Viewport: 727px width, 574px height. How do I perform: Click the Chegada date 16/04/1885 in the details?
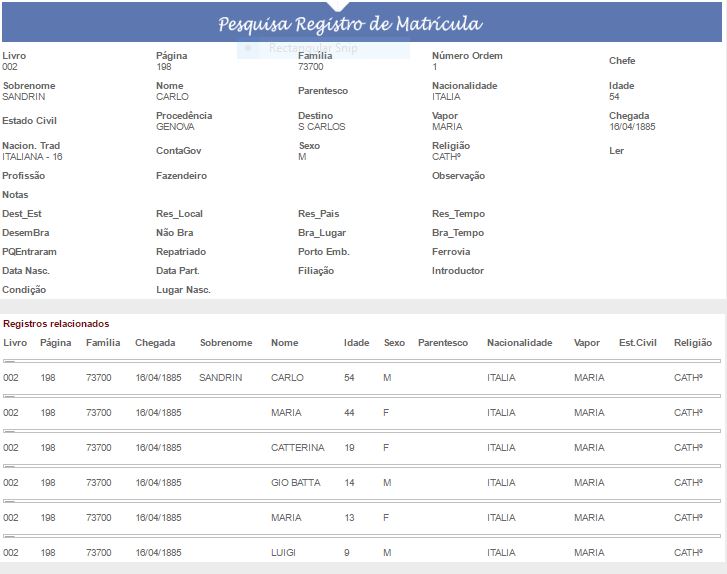pos(632,127)
